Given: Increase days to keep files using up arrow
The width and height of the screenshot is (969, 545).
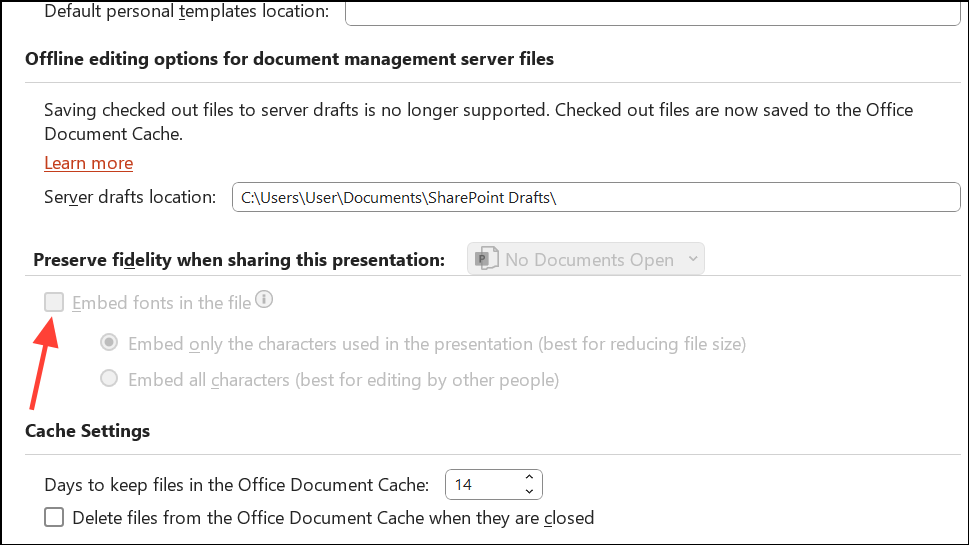Looking at the screenshot, I should [530, 478].
